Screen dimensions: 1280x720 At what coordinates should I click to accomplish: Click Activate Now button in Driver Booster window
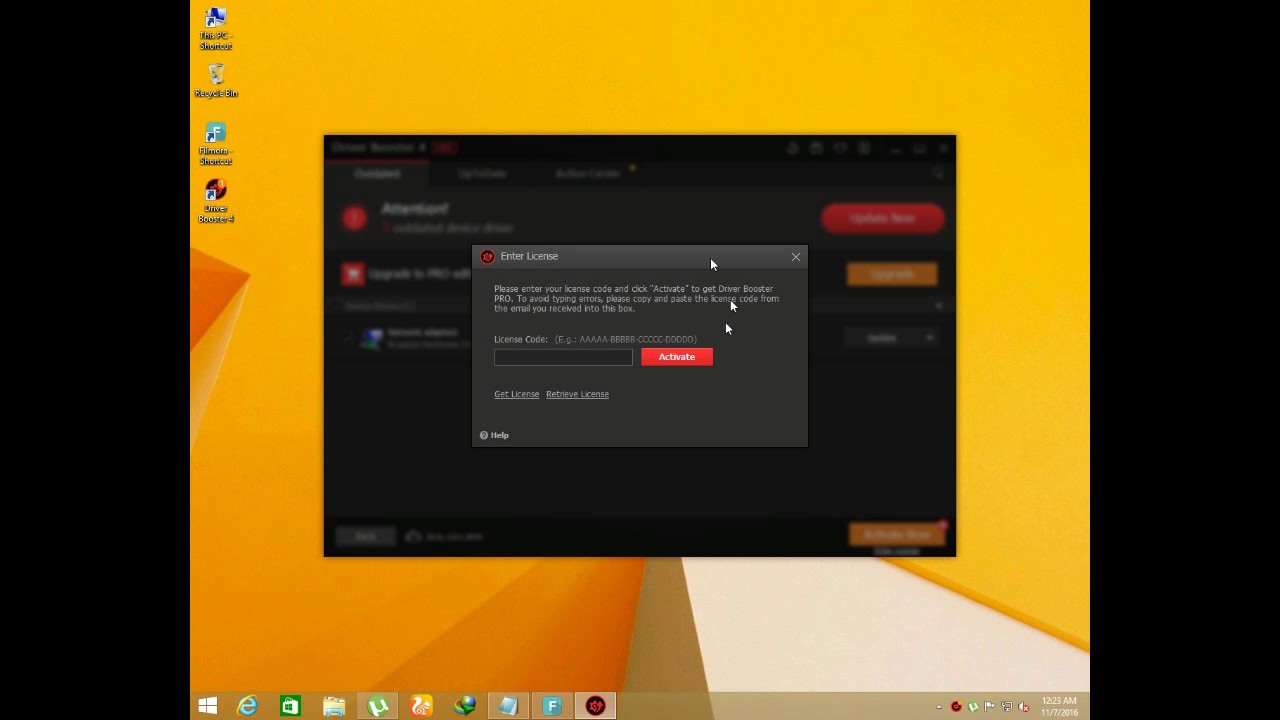click(896, 535)
